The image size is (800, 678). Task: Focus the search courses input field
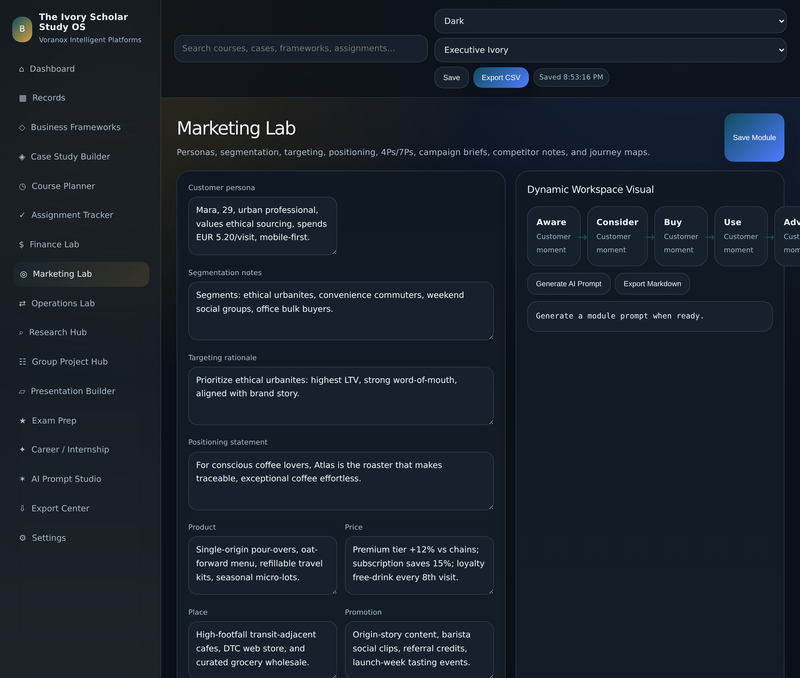pos(301,48)
